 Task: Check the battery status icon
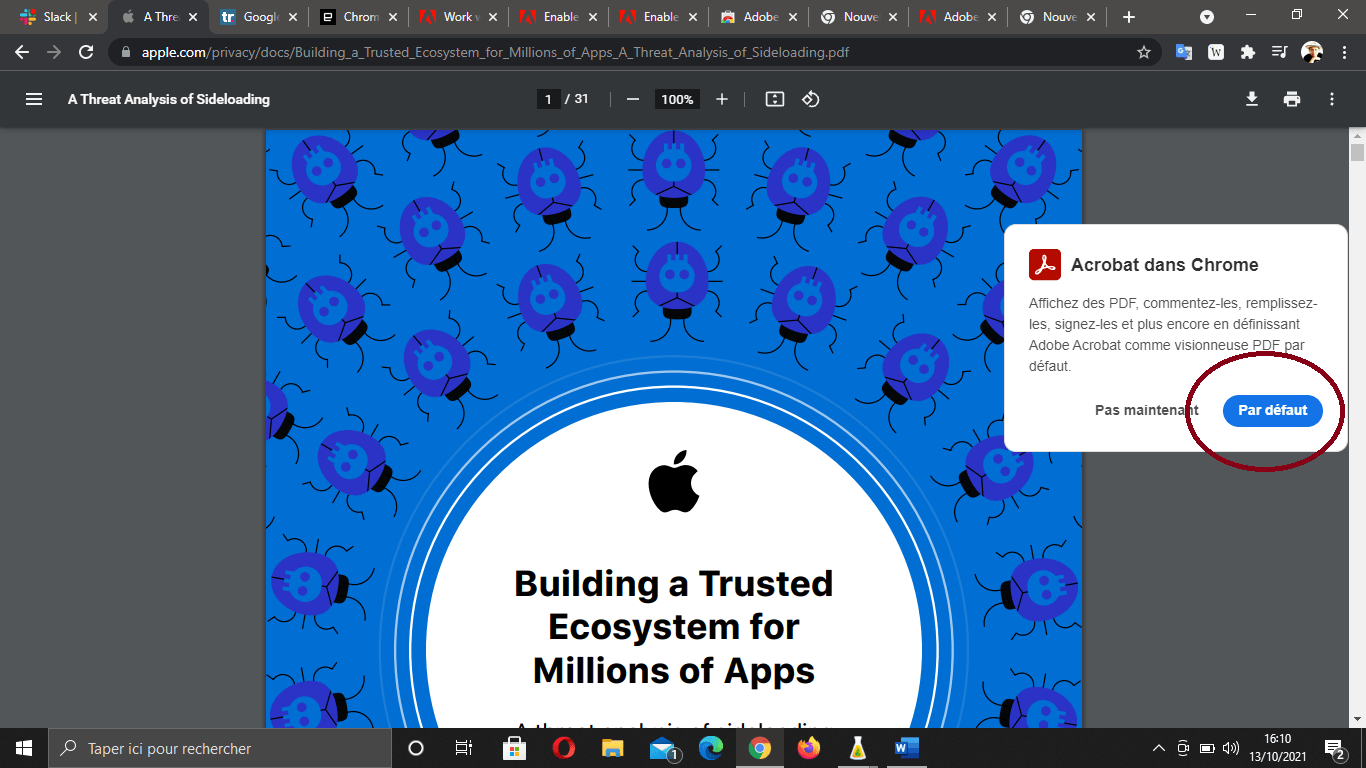1207,748
